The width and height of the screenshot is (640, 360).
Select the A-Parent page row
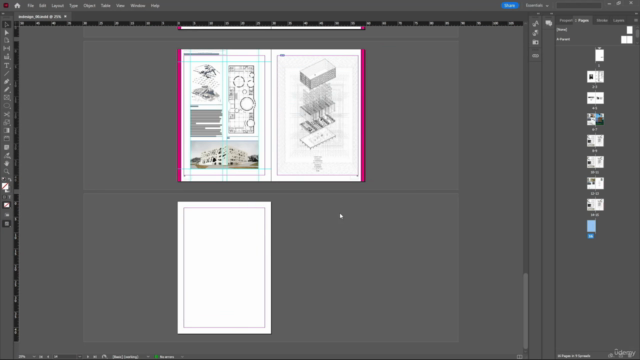point(595,40)
